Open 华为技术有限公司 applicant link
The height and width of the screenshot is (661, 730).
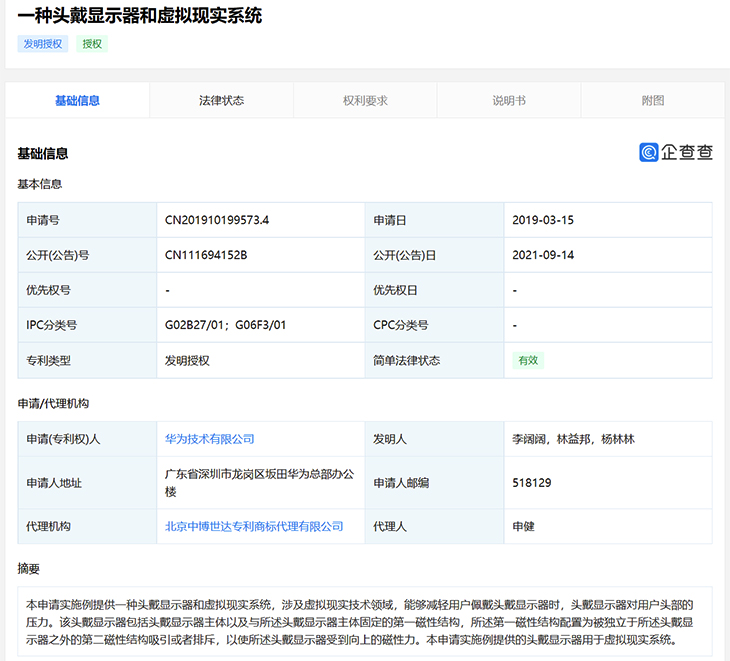210,439
